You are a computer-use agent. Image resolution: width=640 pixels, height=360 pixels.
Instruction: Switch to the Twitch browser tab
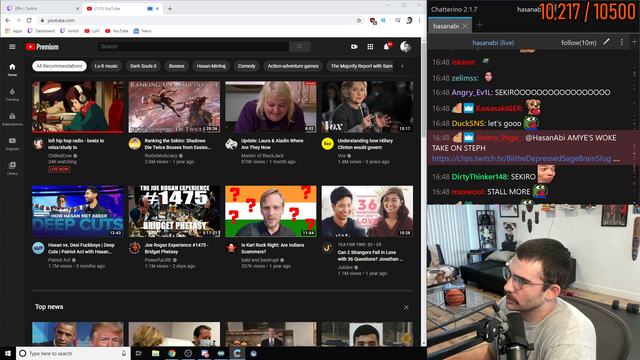pos(41,9)
